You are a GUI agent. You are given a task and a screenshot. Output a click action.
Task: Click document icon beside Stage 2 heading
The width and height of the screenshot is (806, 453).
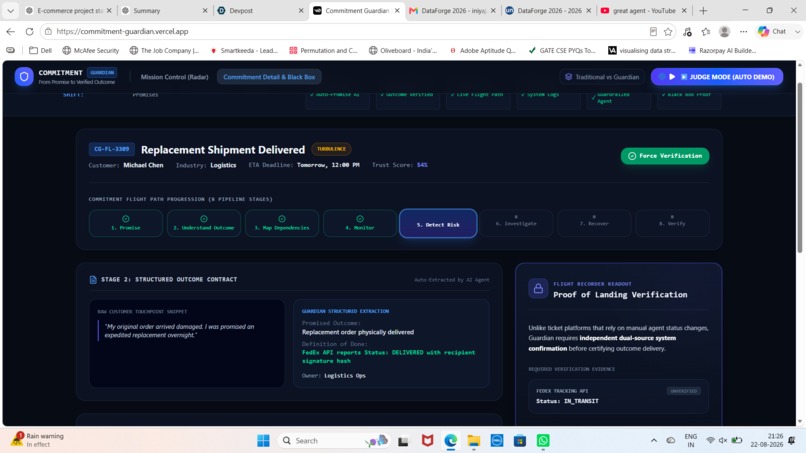tap(93, 280)
